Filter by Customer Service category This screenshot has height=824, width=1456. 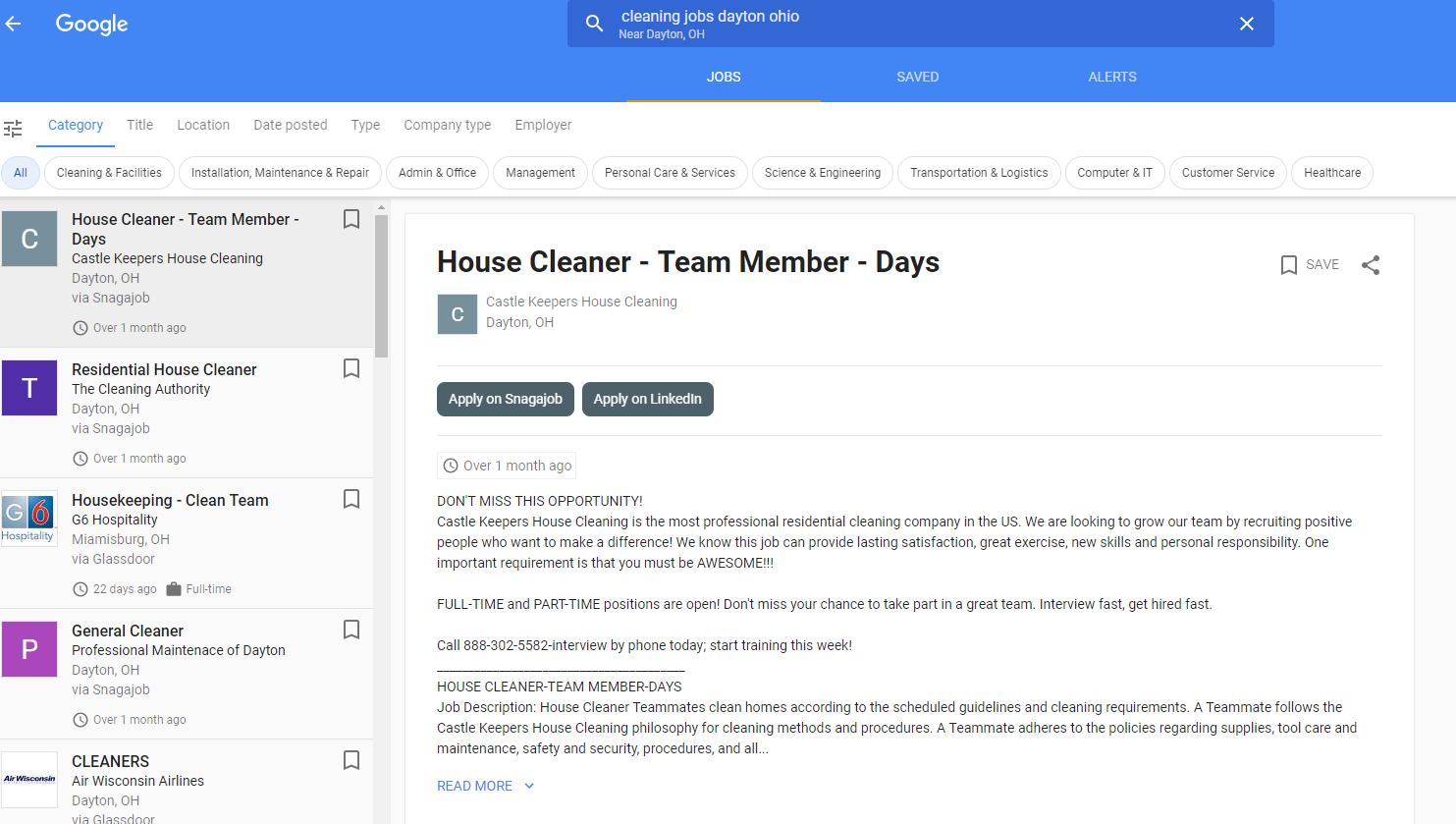click(1228, 173)
